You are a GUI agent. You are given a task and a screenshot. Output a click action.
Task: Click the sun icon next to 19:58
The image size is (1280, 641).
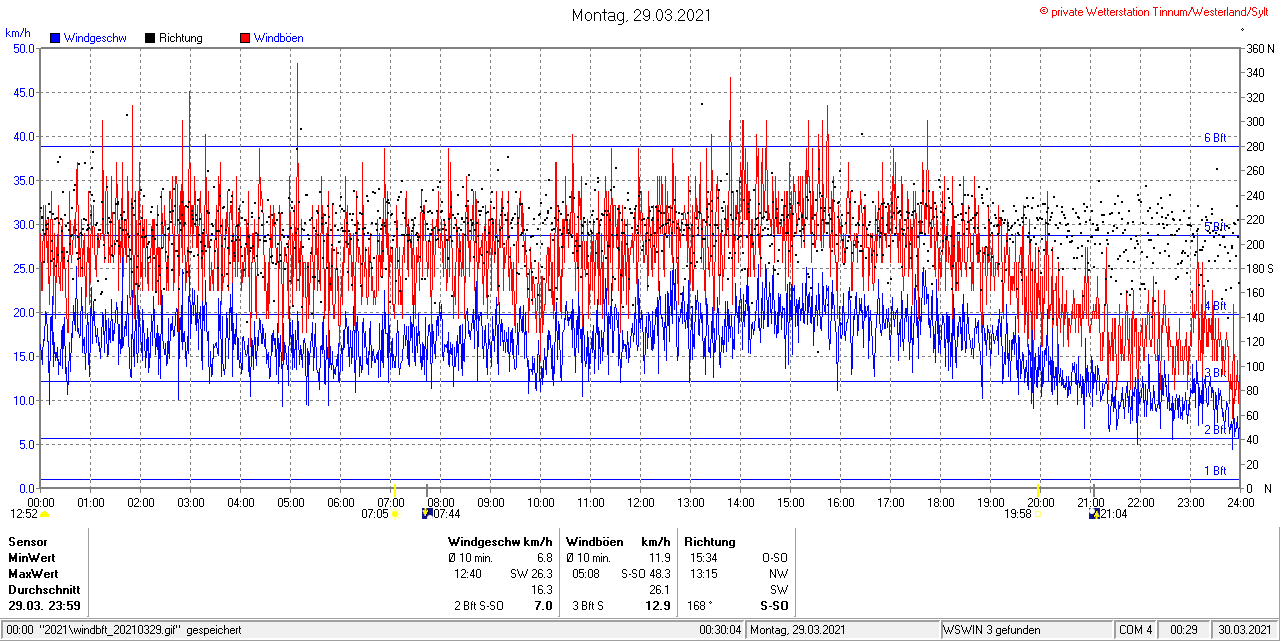[1038, 514]
